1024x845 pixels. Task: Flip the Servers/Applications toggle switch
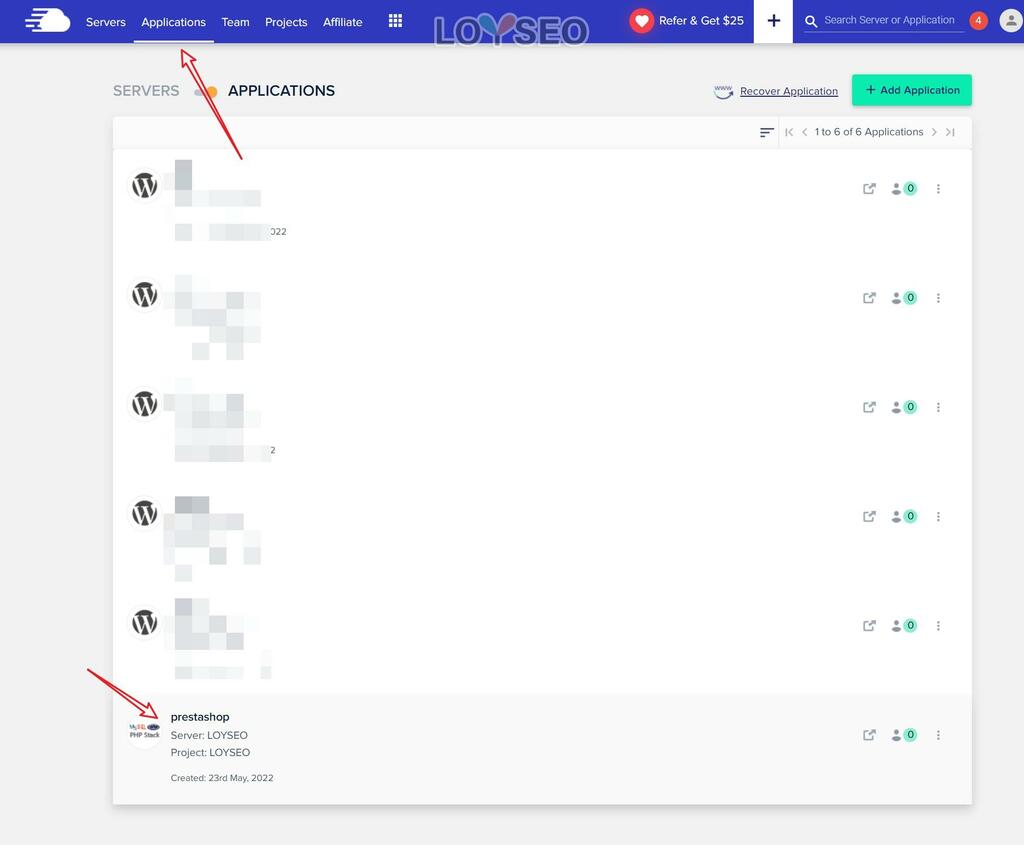click(205, 91)
